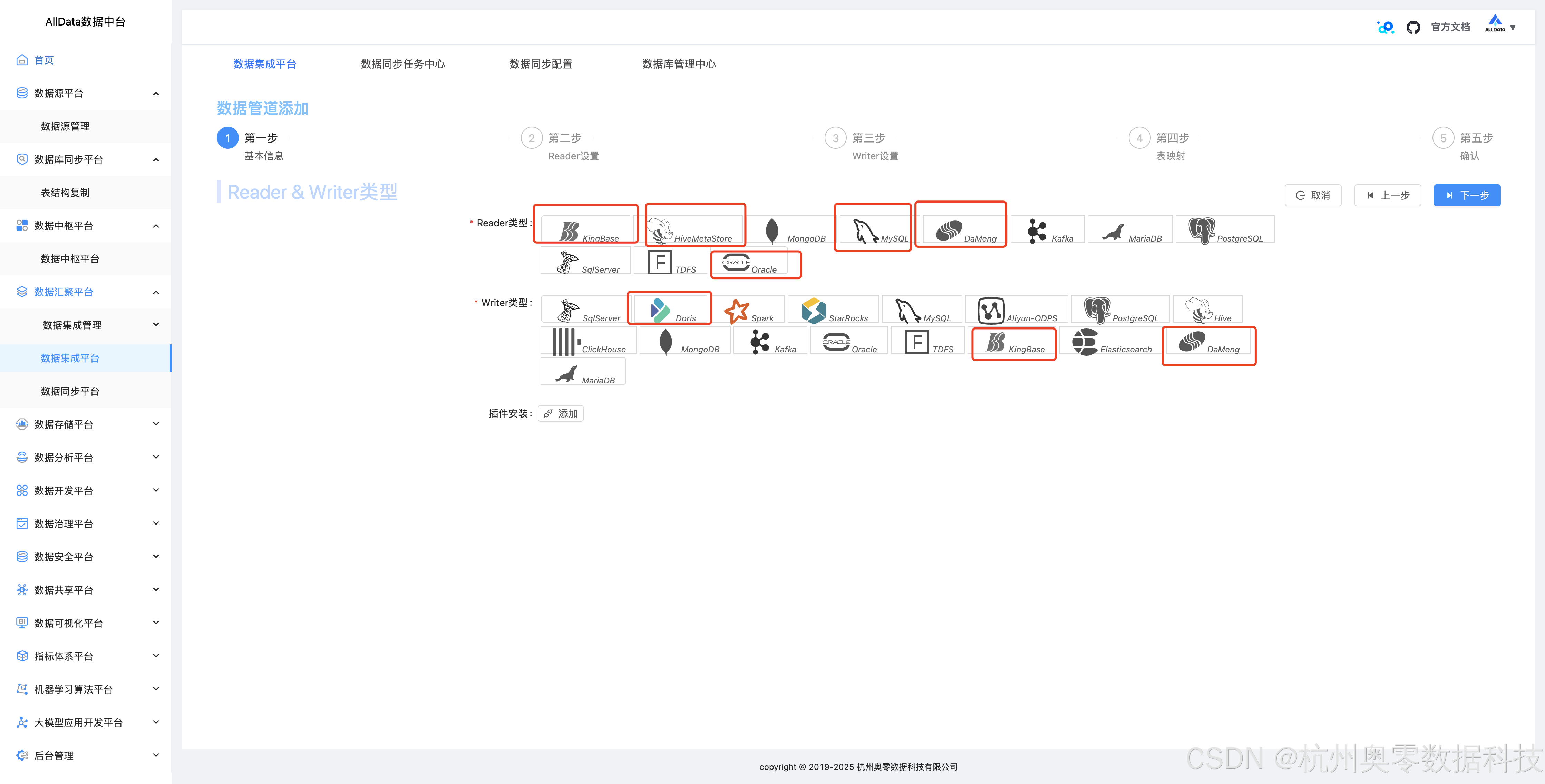Pick MongoDB in Reader types
Screen dimensions: 1545x784
point(792,229)
